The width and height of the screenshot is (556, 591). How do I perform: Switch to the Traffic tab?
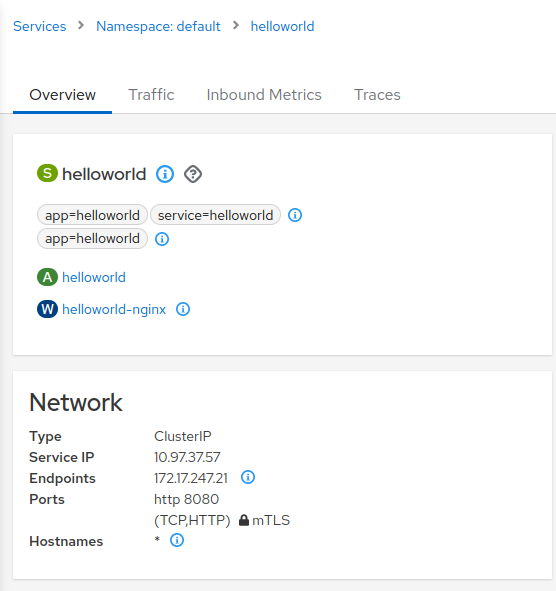(x=151, y=95)
